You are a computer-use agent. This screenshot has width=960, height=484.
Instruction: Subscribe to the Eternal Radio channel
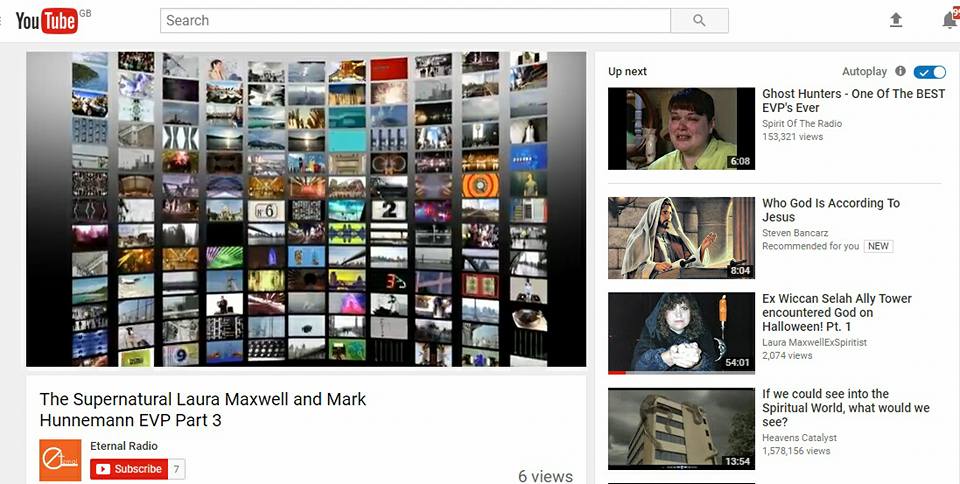(128, 469)
